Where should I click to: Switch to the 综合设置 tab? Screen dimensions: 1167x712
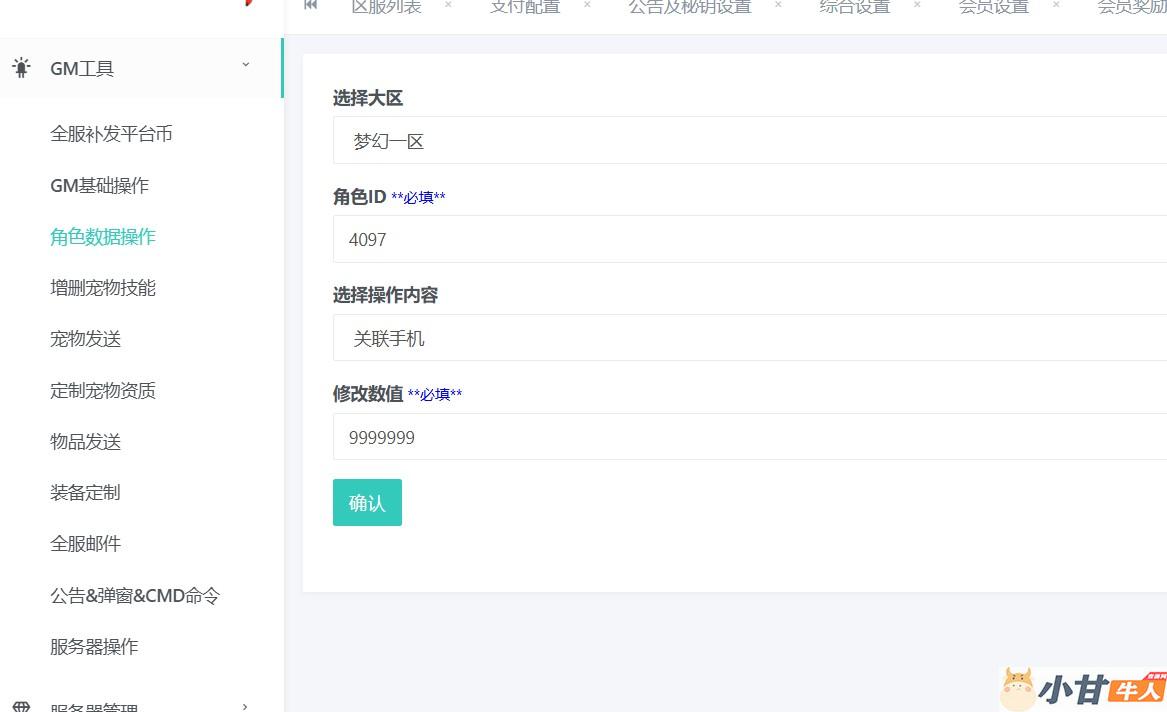pos(854,7)
